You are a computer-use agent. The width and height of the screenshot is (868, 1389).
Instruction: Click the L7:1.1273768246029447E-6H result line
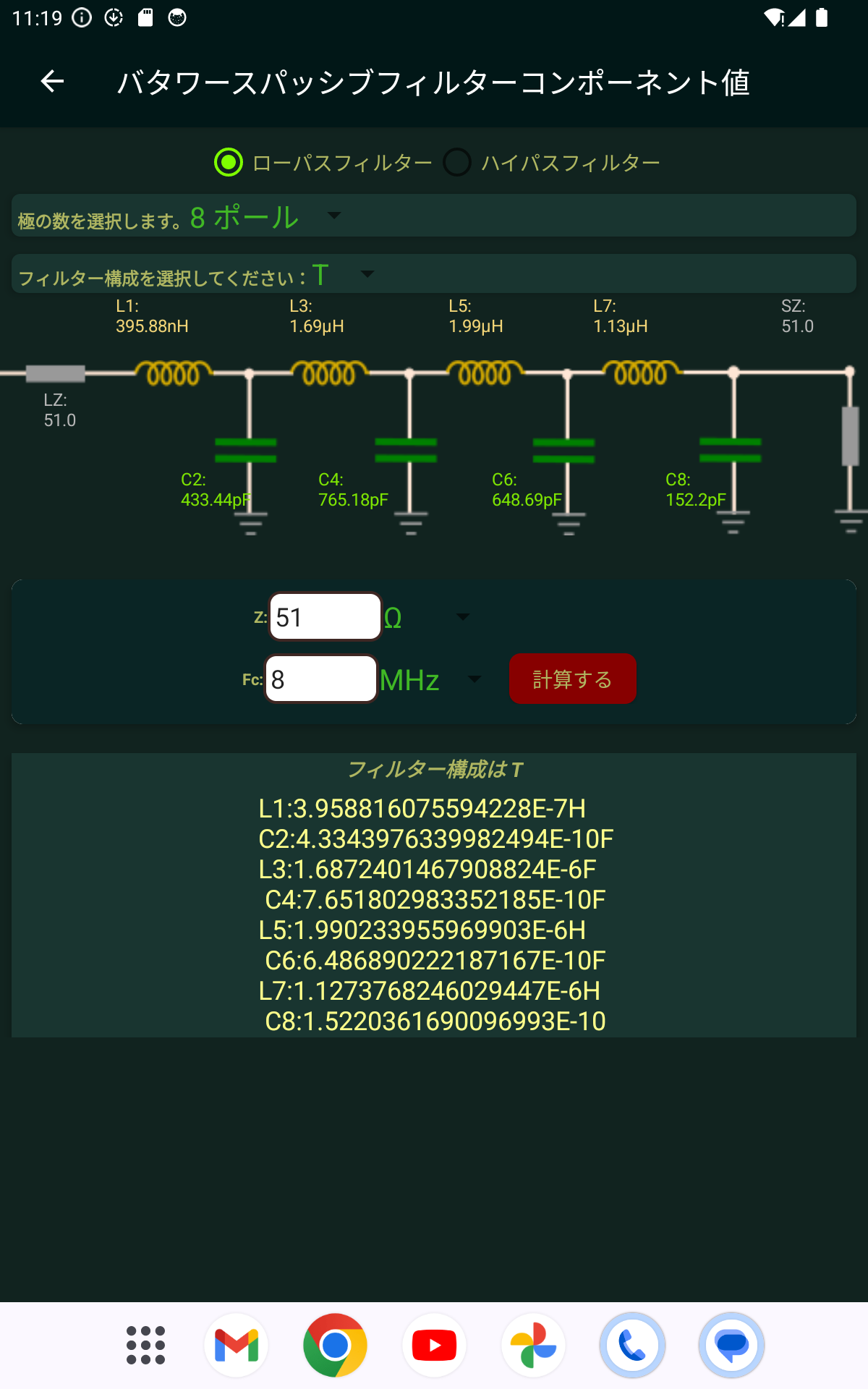click(430, 990)
